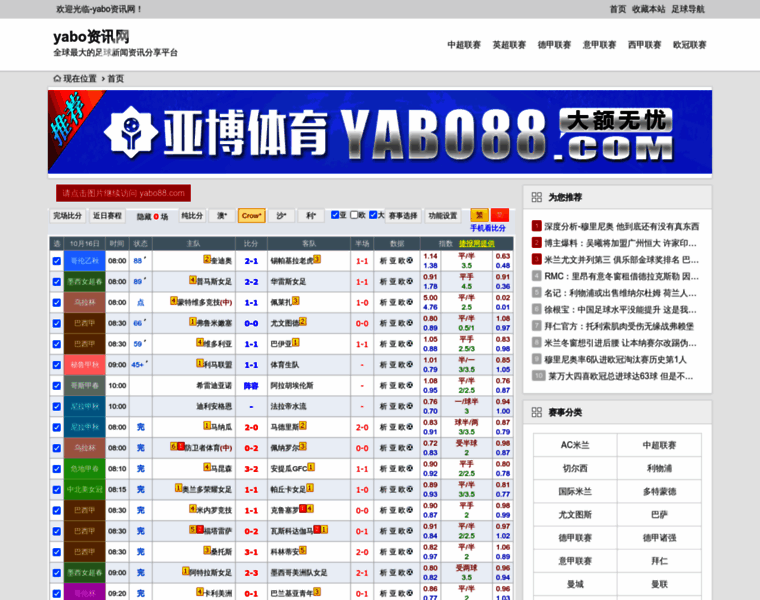Viewport: 760px width, 600px height.
Task: Open the 意甲联赛 nav menu
Action: (599, 45)
